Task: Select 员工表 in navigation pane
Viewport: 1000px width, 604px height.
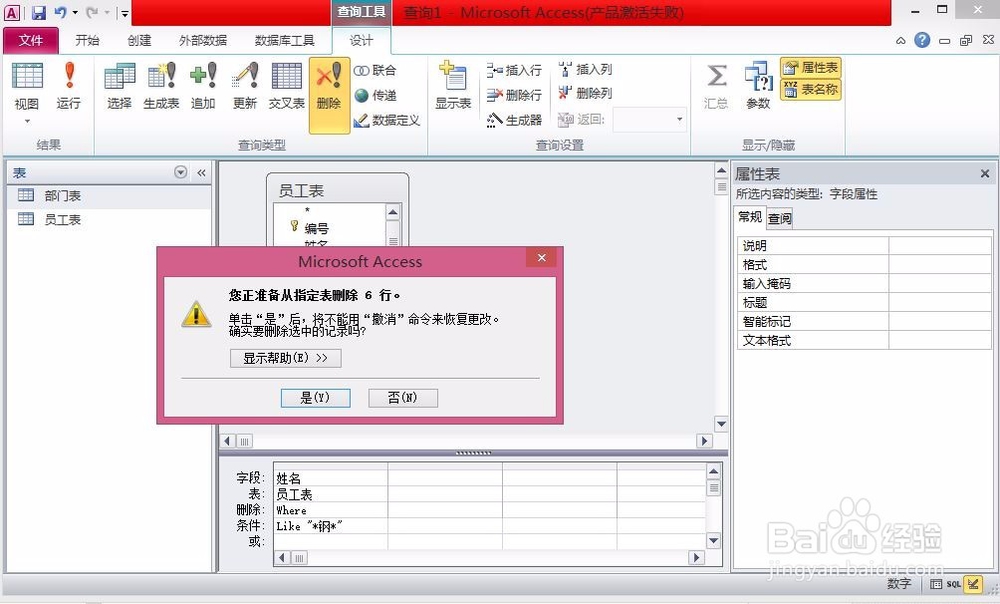Action: pos(108,219)
